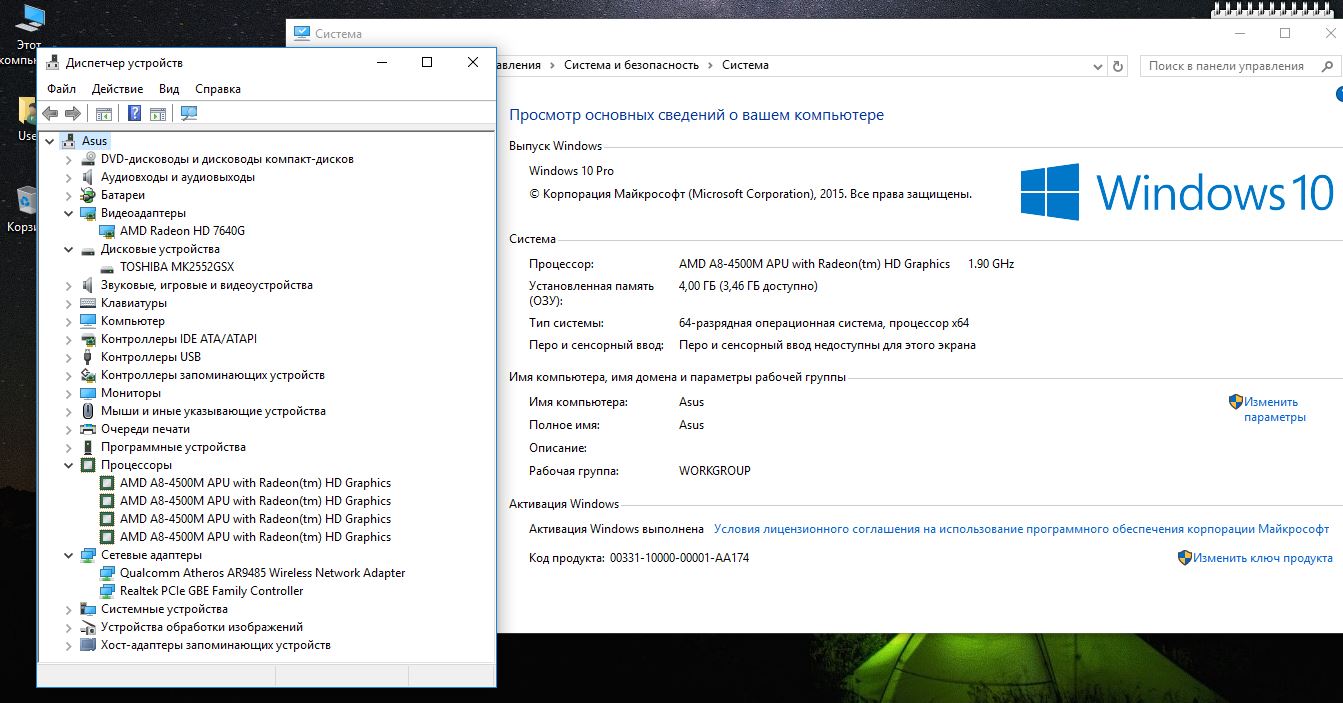
Task: Click the Система breadcrumb in address bar
Action: pyautogui.click(x=745, y=65)
